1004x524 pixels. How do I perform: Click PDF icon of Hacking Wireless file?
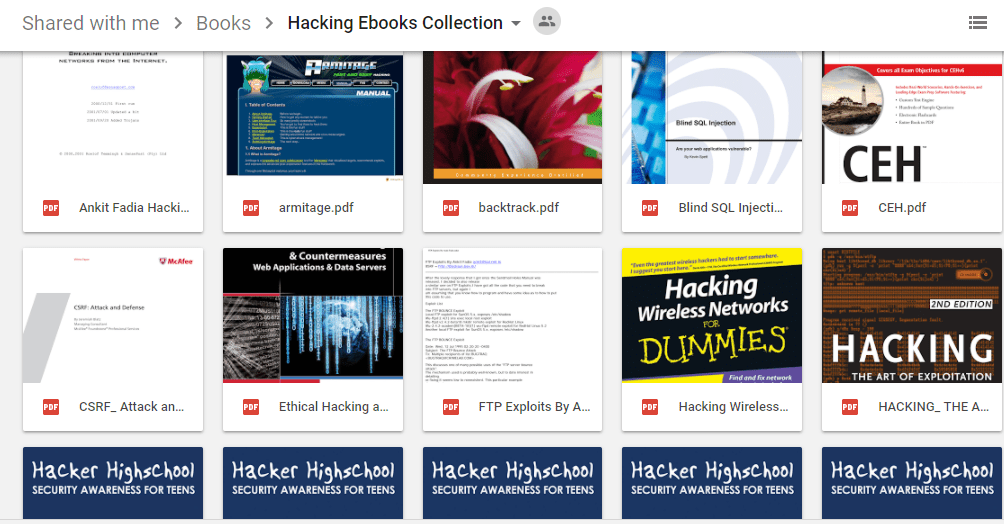650,407
